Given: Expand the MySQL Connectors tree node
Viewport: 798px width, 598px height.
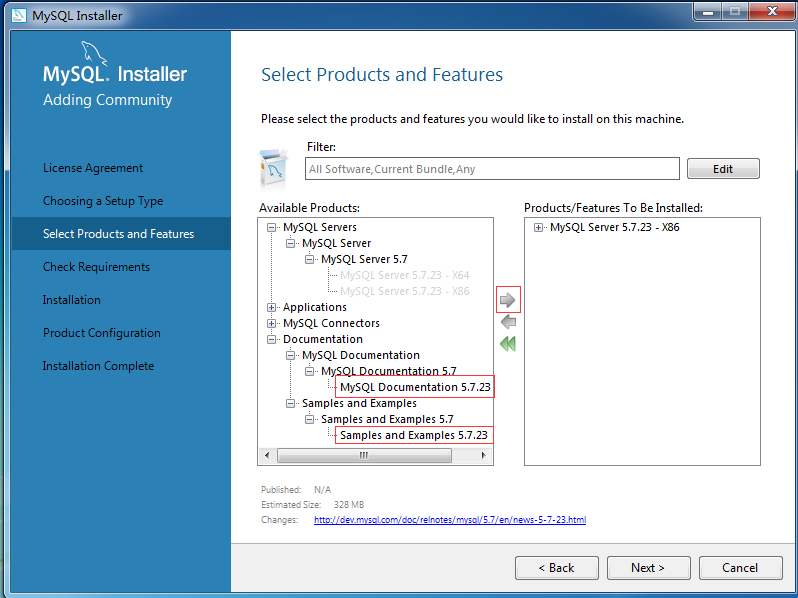Looking at the screenshot, I should point(272,323).
